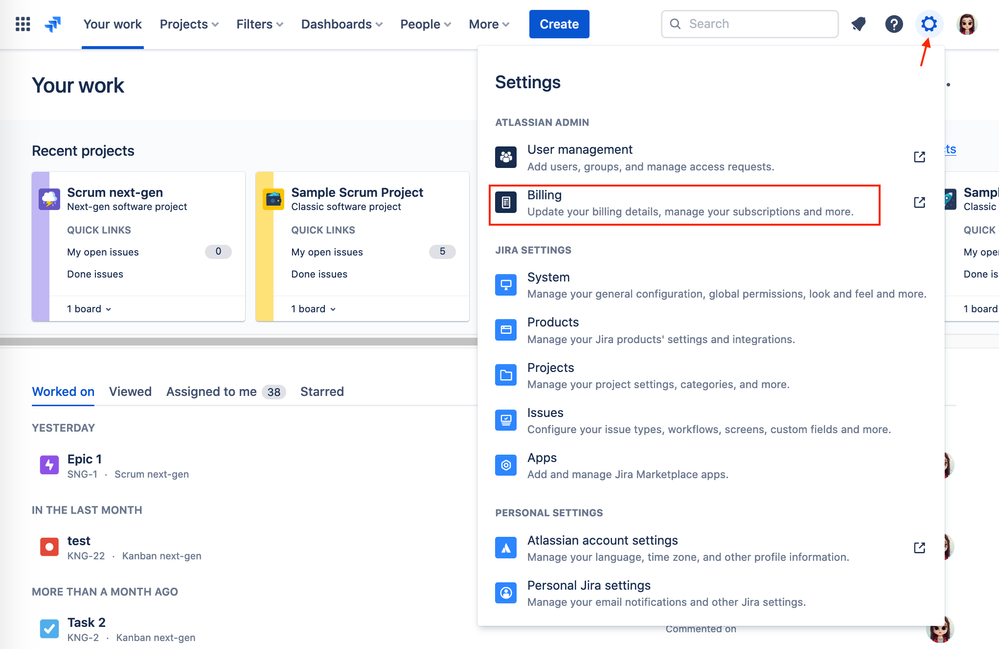The image size is (999, 649).
Task: Open My open issues in Sample Scrum Project
Action: [x=327, y=252]
